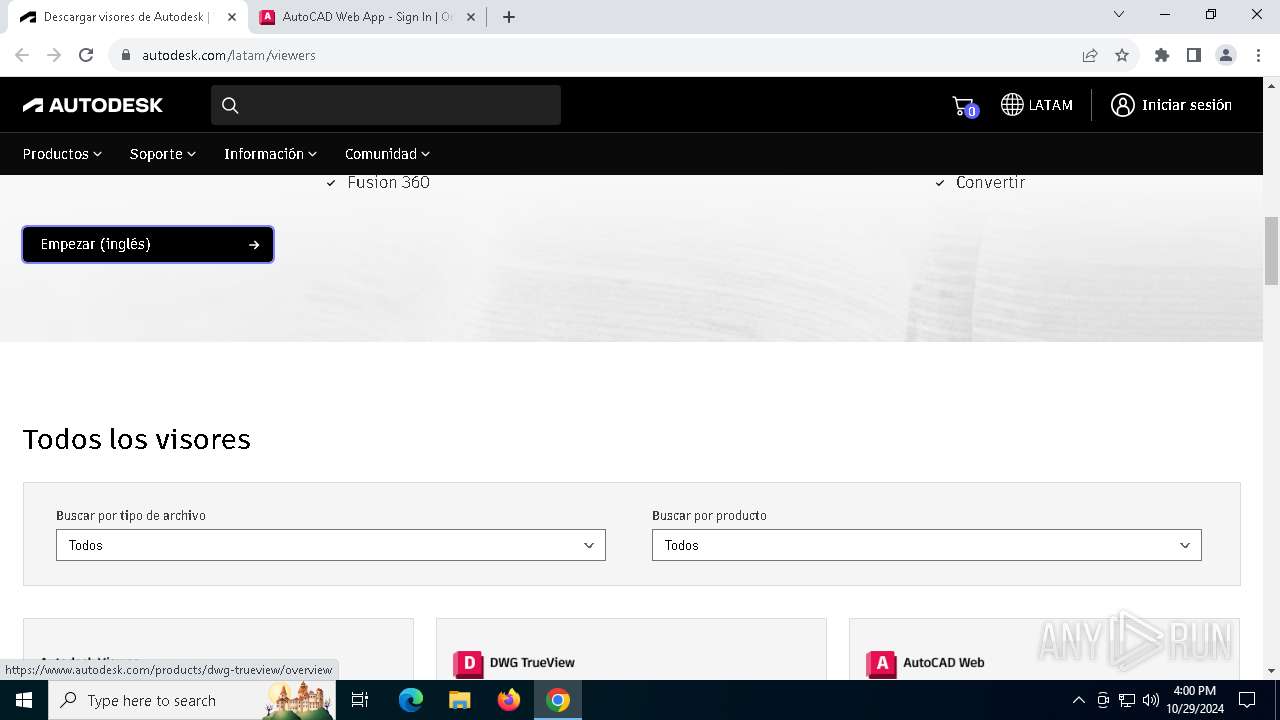Click the site lock icon in the address bar

point(126,55)
